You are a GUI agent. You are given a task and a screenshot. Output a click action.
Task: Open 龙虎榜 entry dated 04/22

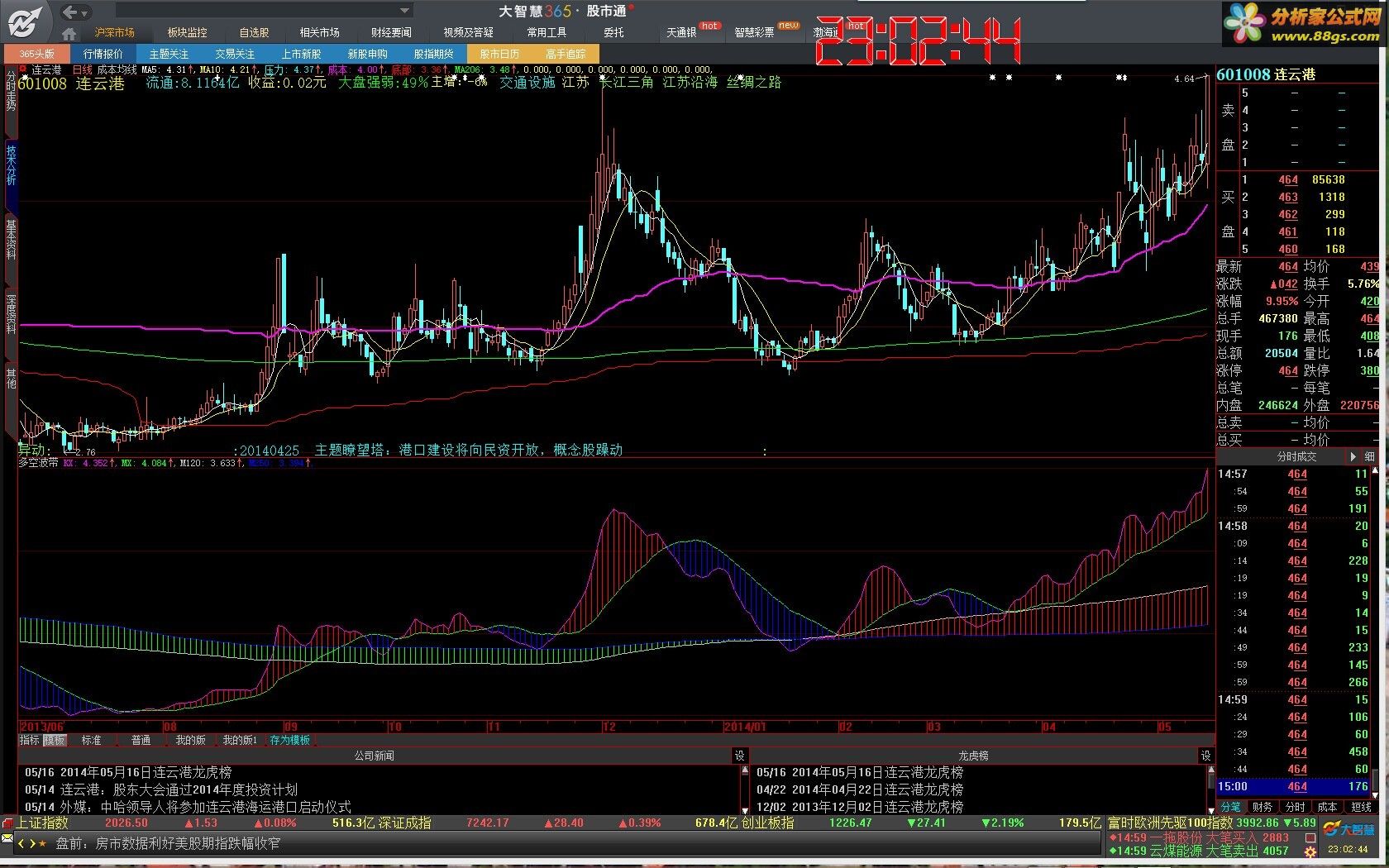[x=860, y=789]
